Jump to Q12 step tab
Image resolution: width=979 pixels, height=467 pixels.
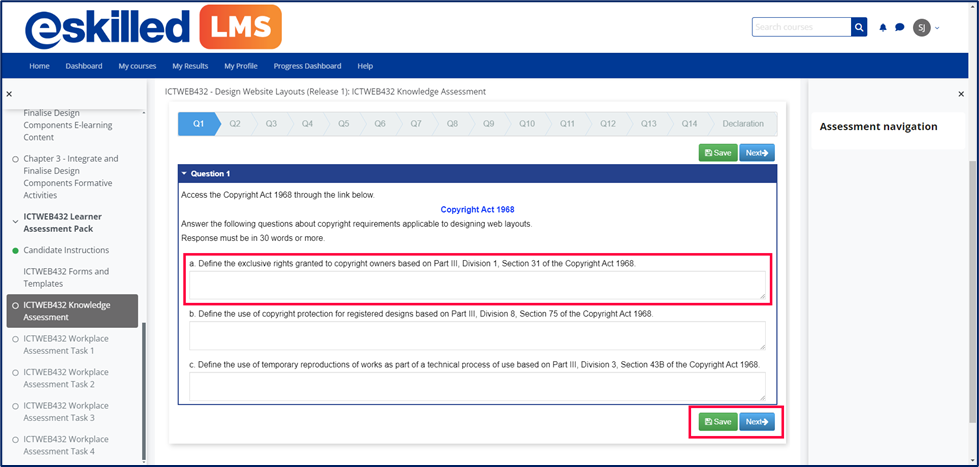point(608,124)
